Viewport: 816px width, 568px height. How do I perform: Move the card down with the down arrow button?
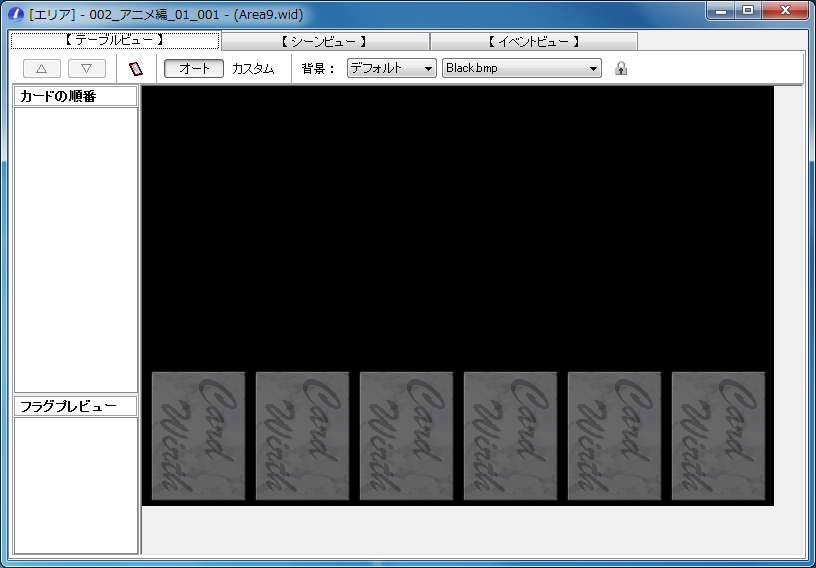87,69
